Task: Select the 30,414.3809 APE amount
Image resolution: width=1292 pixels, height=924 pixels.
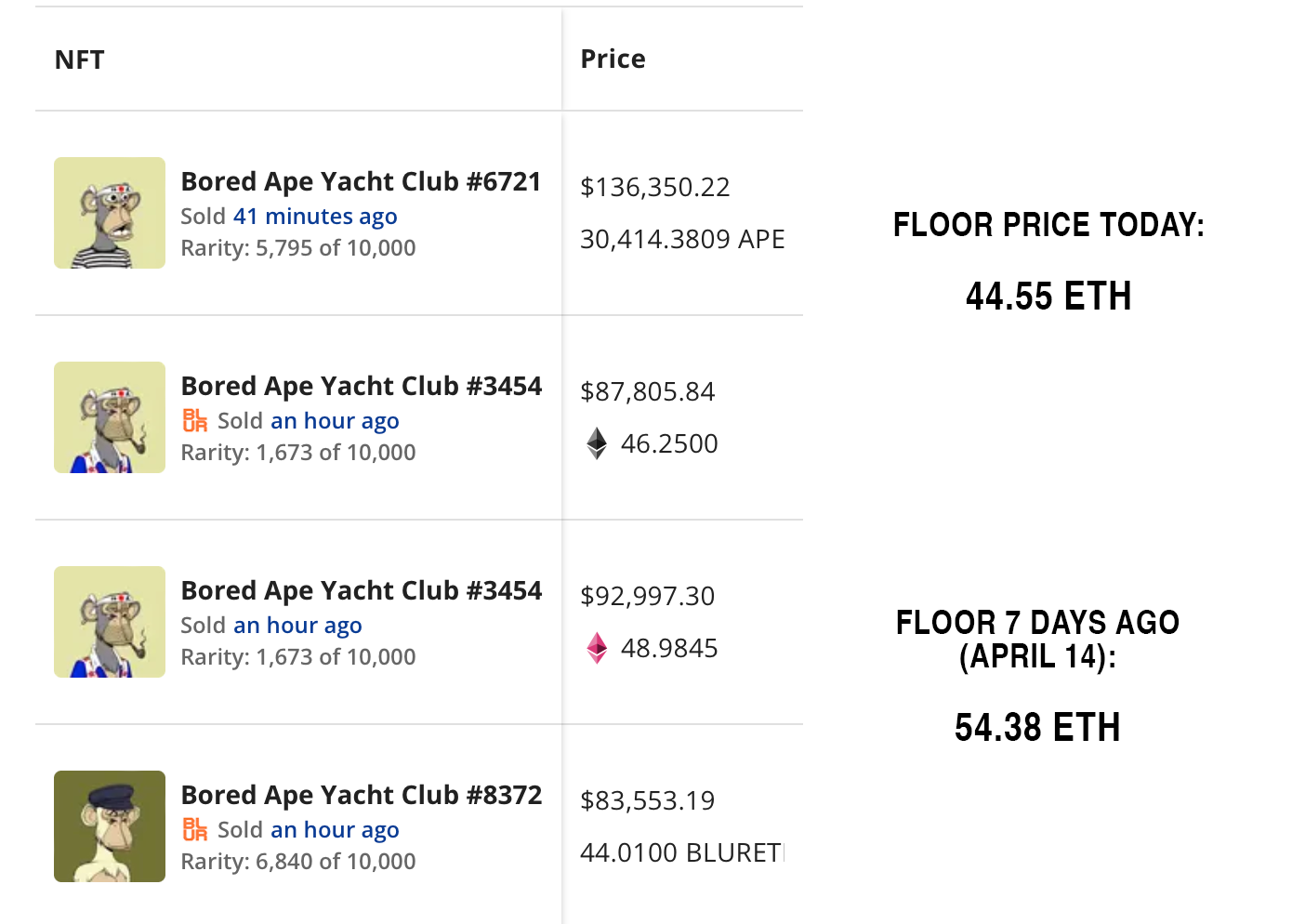Action: pos(682,240)
